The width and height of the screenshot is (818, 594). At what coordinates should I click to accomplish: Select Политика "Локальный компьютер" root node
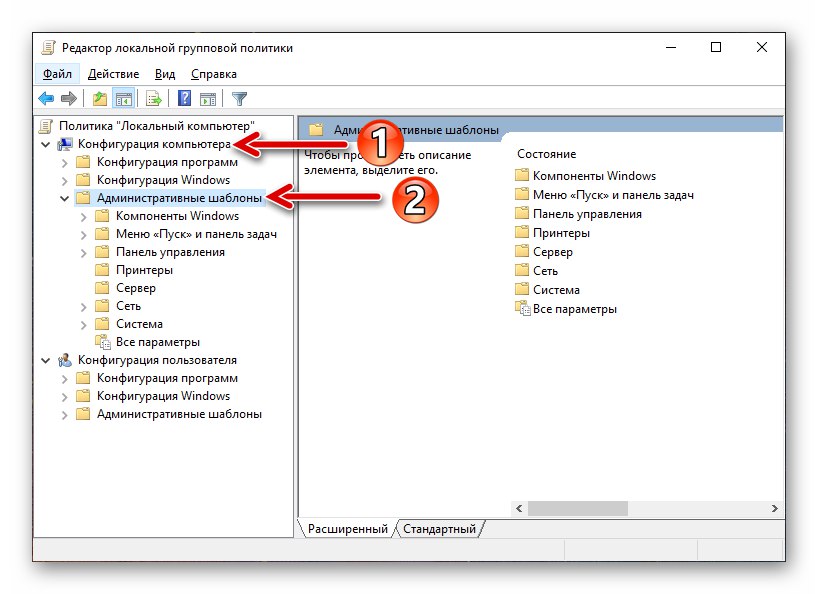(157, 126)
